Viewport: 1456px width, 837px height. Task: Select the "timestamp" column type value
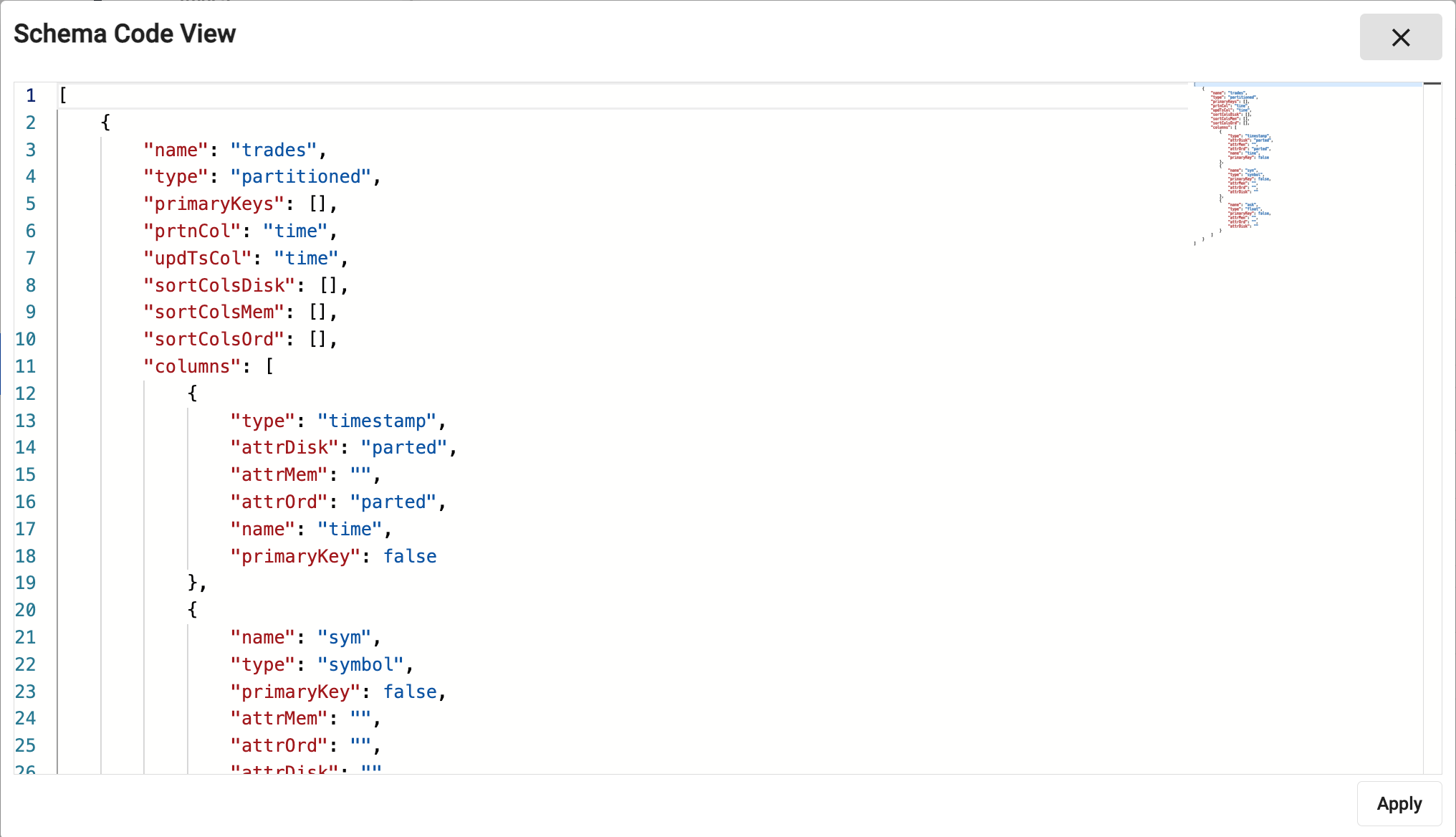pos(378,421)
